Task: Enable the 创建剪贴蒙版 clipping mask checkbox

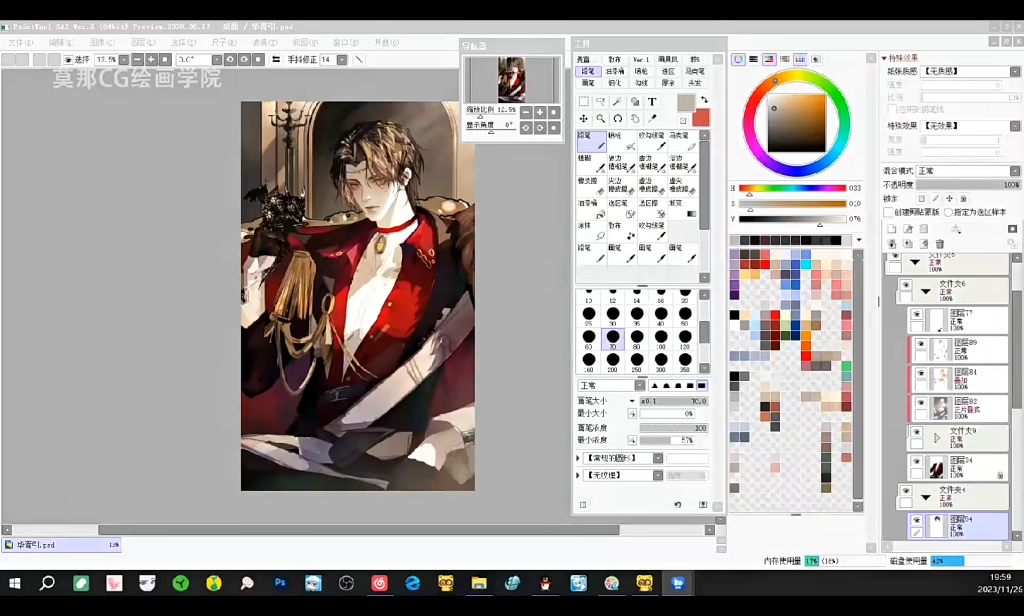Action: pos(888,212)
